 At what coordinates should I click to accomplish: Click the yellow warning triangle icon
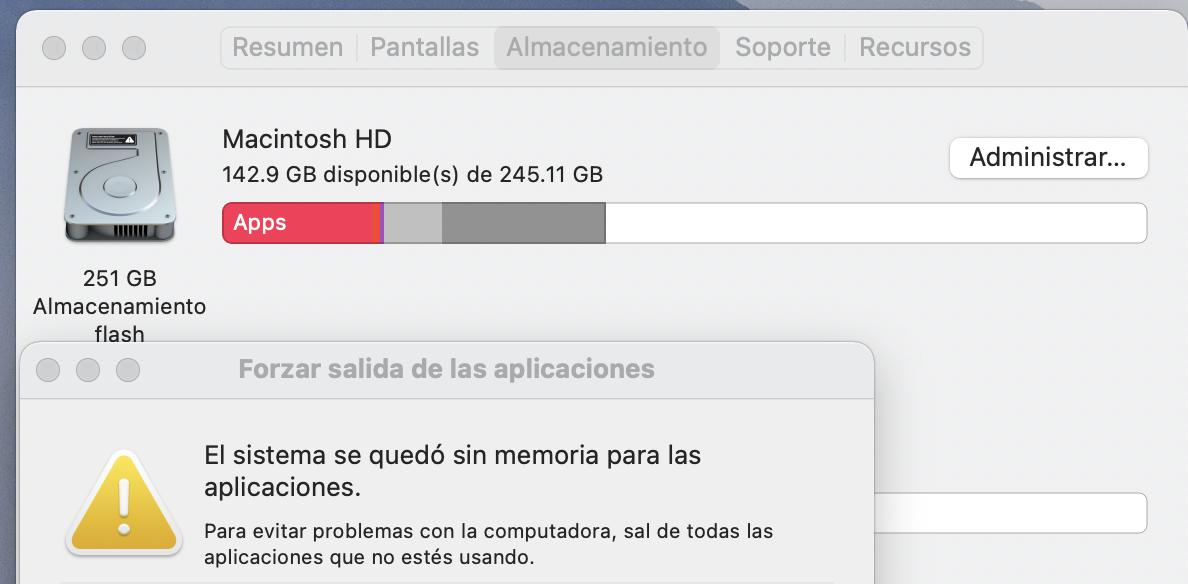click(x=124, y=501)
